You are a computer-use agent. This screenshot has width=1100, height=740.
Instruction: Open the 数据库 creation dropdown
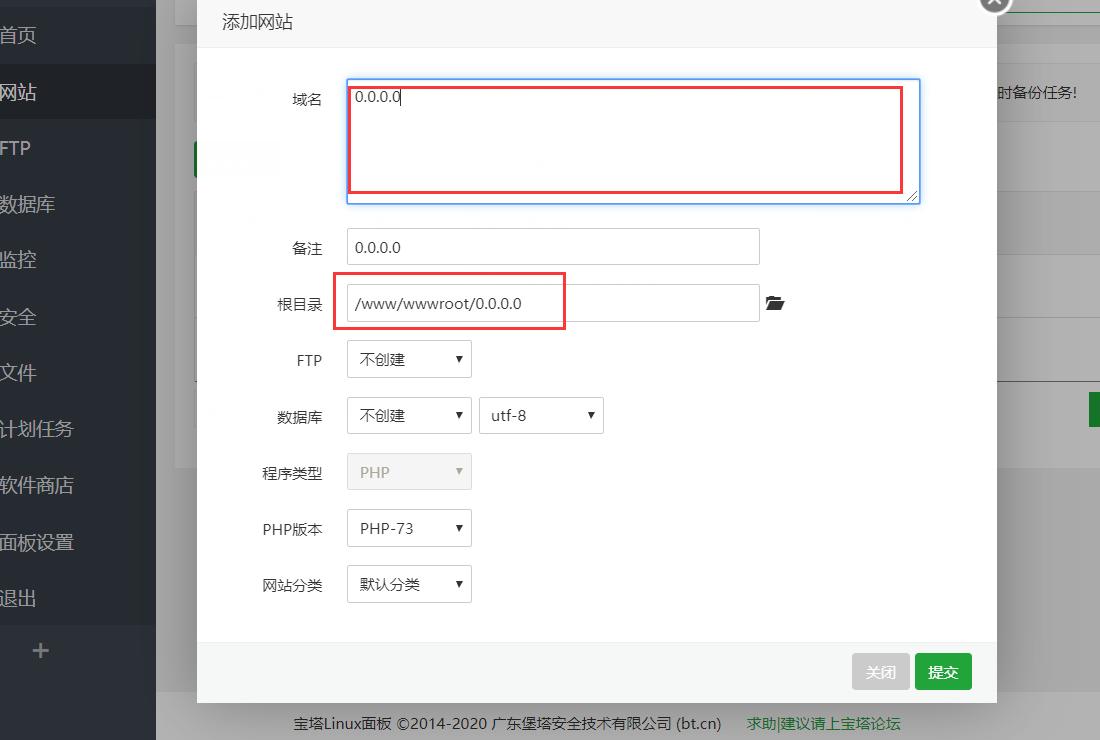point(408,415)
